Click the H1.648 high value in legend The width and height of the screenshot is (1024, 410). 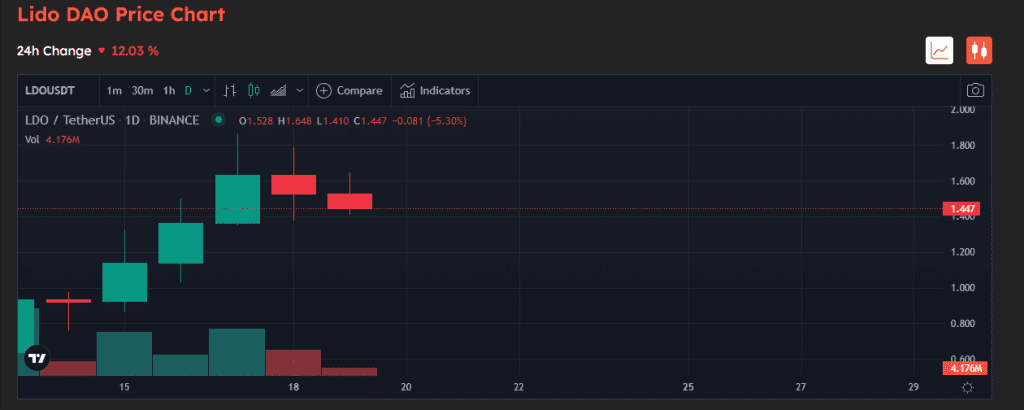(295, 121)
